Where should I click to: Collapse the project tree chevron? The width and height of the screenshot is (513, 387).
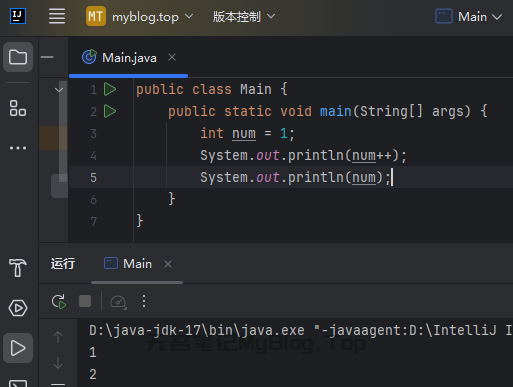(x=59, y=90)
